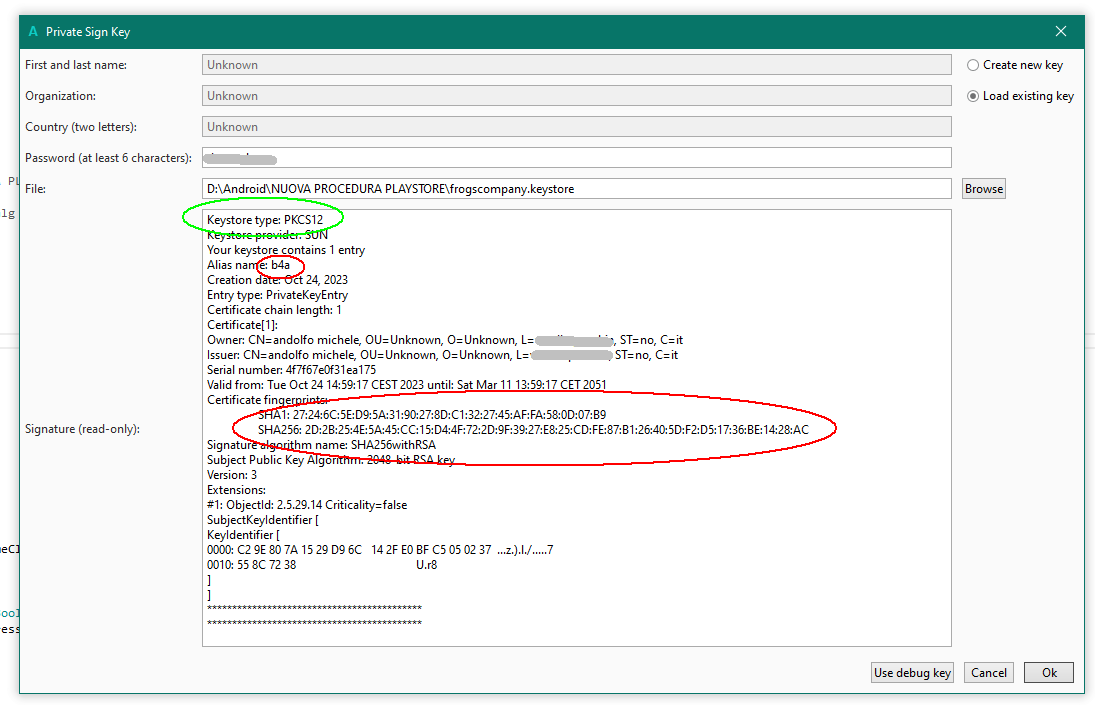Screen dimensions: 1095x705
Task: Focus the First and last name field
Action: [577, 65]
